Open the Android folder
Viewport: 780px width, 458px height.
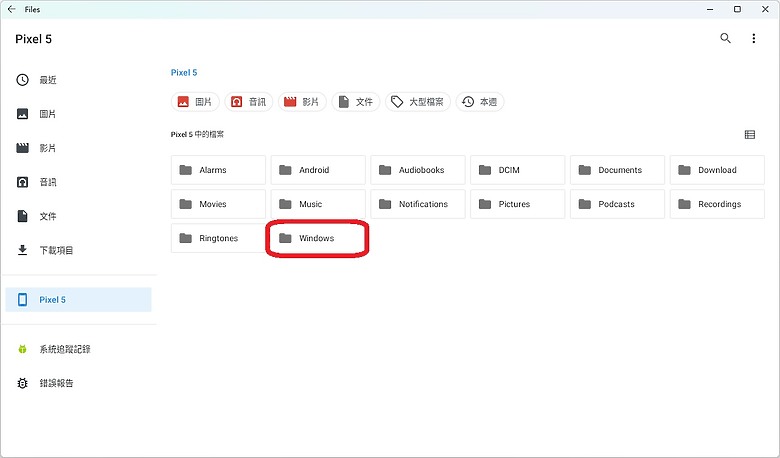pyautogui.click(x=318, y=170)
